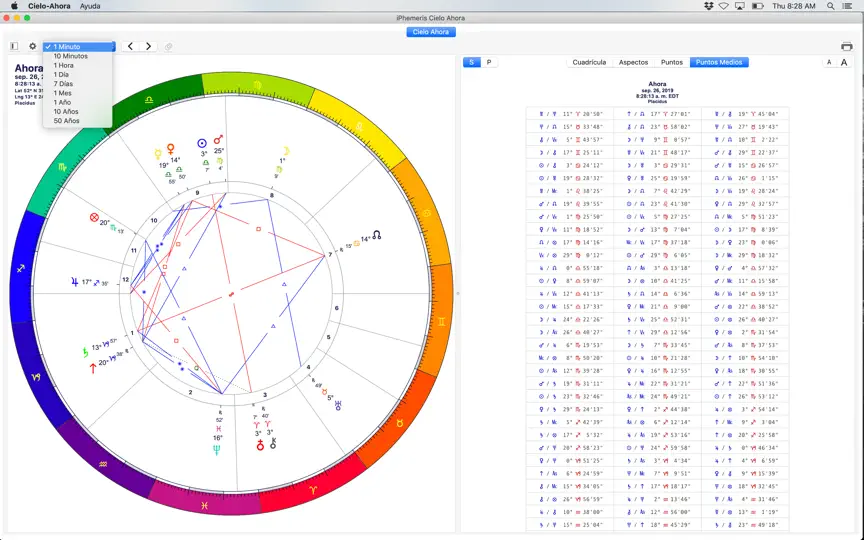Choose 50 Años step interval
Image resolution: width=864 pixels, height=540 pixels.
(x=78, y=121)
